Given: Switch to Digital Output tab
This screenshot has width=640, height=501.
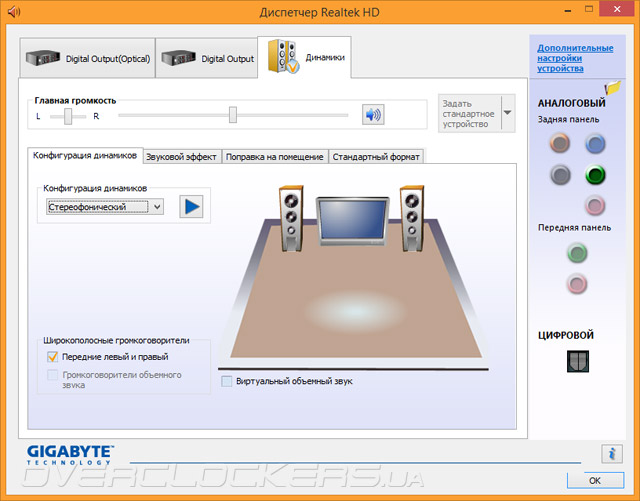Looking at the screenshot, I should coord(207,58).
